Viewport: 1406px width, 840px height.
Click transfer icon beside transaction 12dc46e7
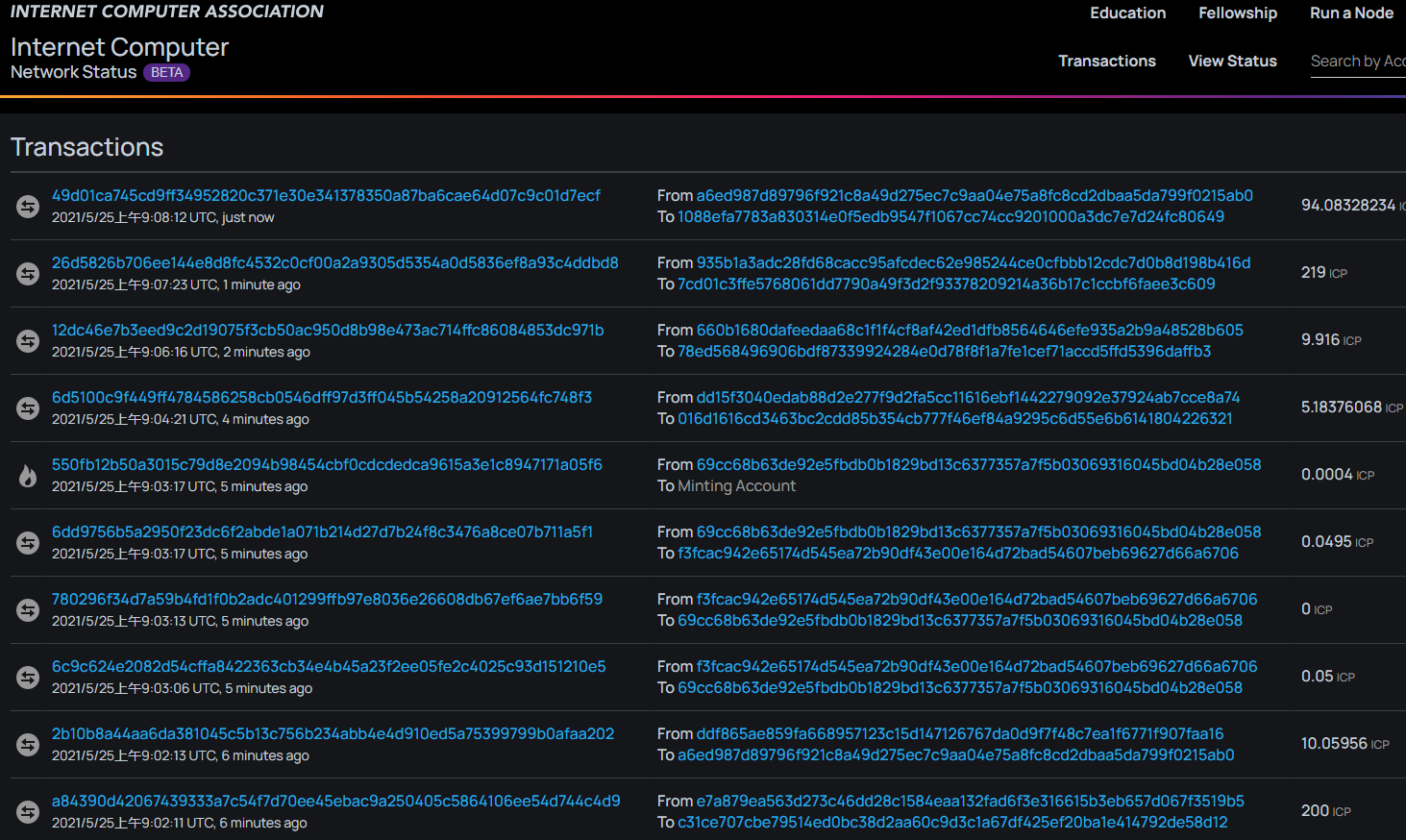(28, 341)
